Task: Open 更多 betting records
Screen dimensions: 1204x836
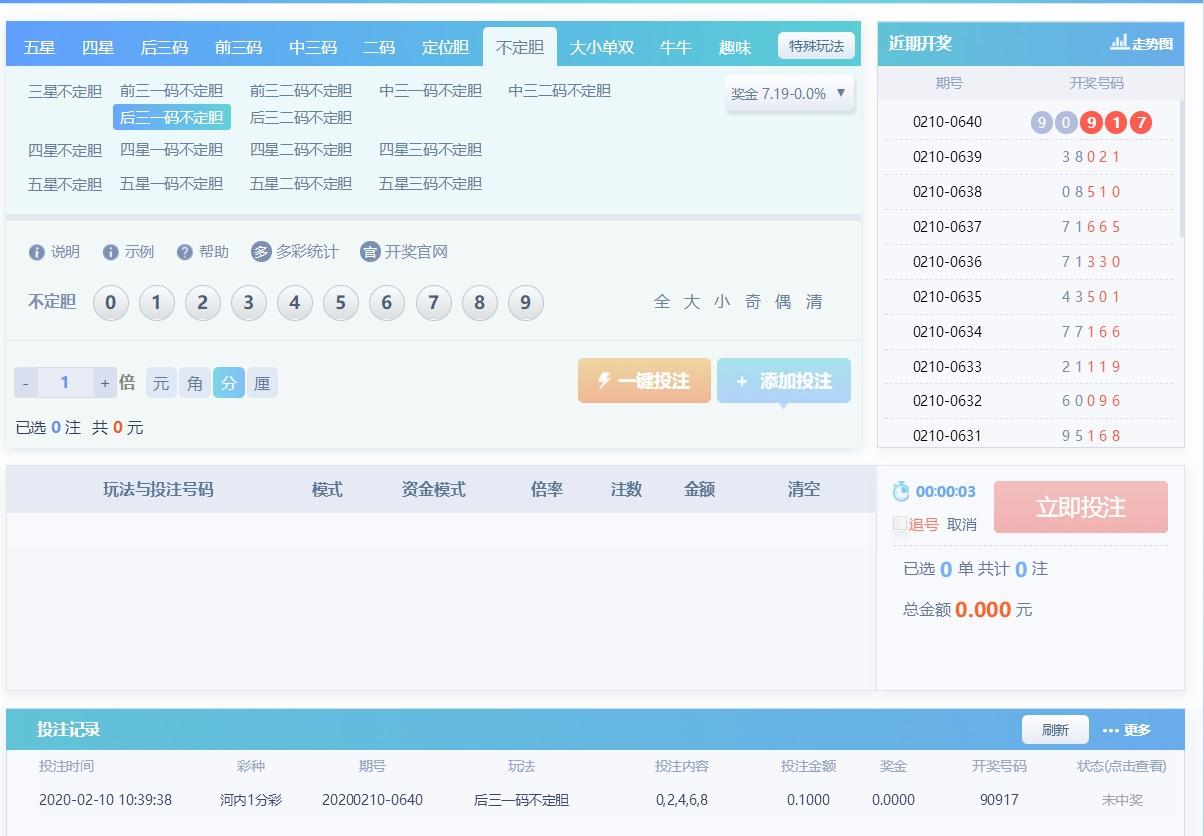Action: (x=1127, y=730)
